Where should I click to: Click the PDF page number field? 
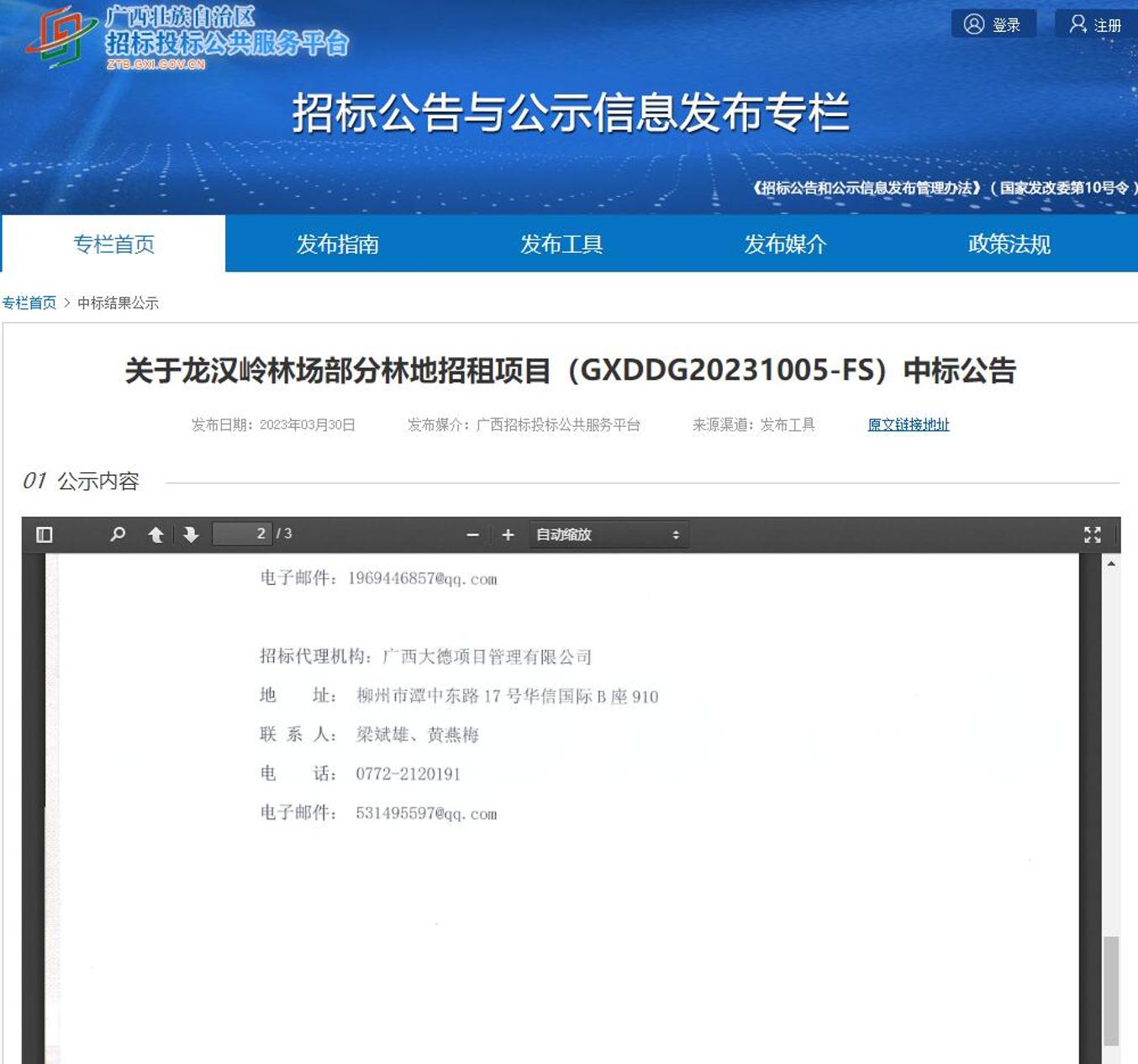click(242, 534)
